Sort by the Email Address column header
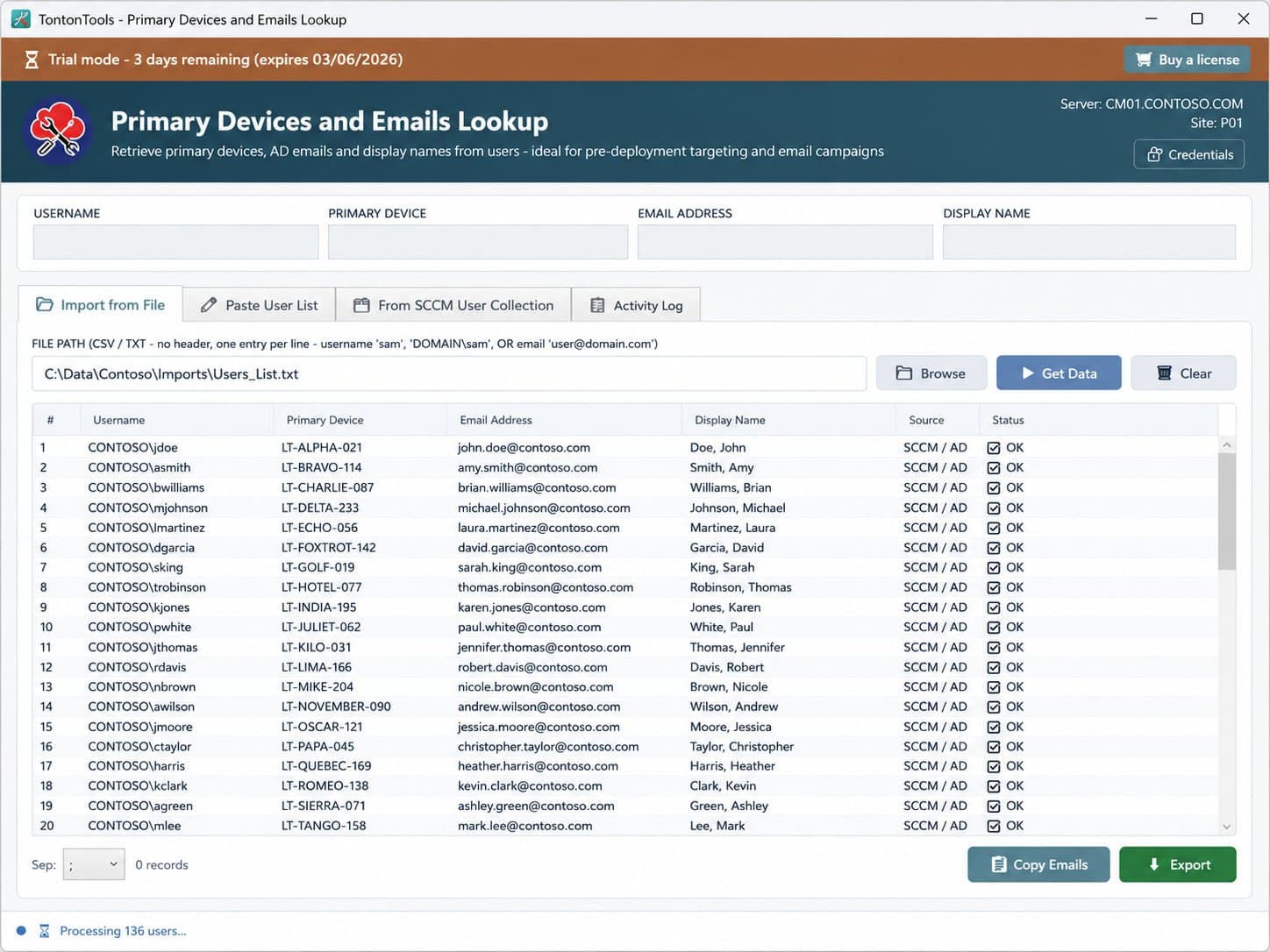The height and width of the screenshot is (952, 1270). (564, 420)
